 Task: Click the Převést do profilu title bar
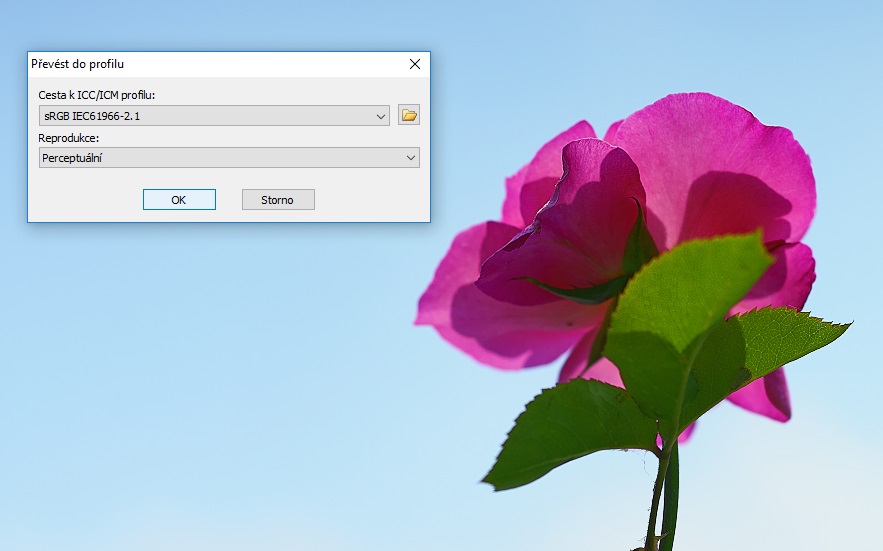click(200, 64)
